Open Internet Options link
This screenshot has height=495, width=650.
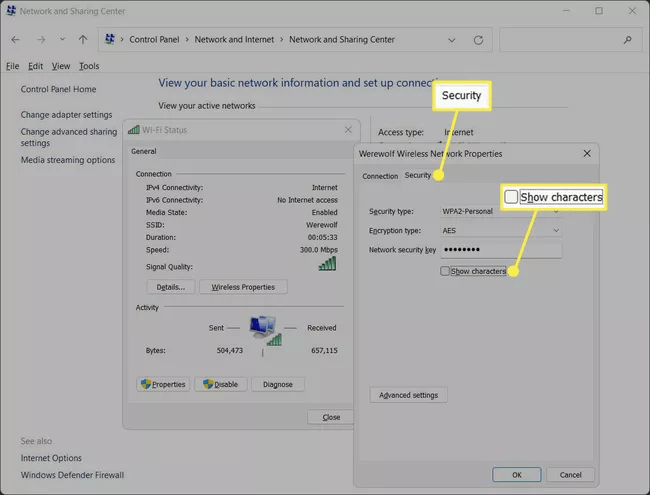pyautogui.click(x=51, y=458)
